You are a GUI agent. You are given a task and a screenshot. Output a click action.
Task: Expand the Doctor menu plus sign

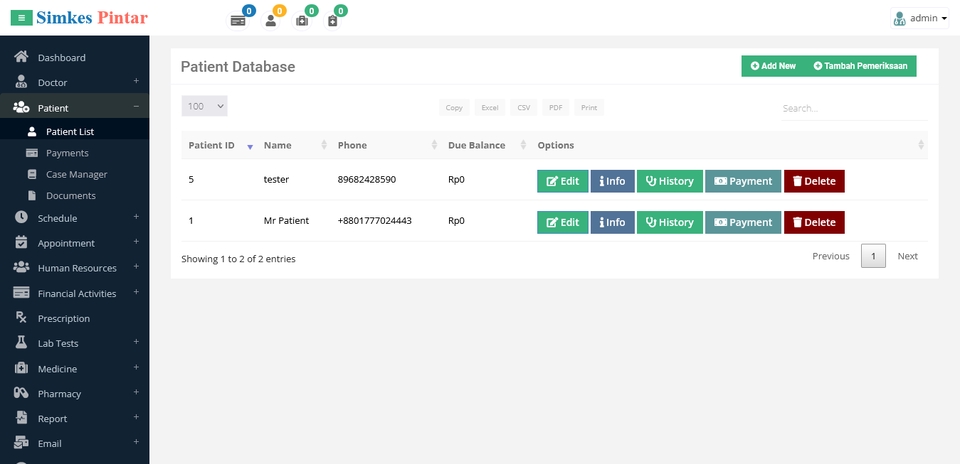[x=136, y=81]
